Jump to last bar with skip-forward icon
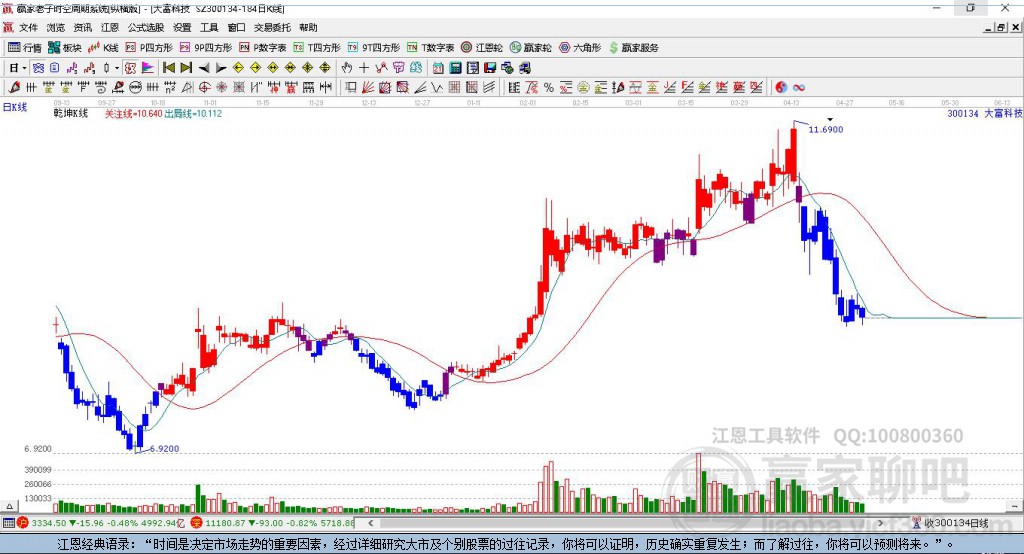 186,68
